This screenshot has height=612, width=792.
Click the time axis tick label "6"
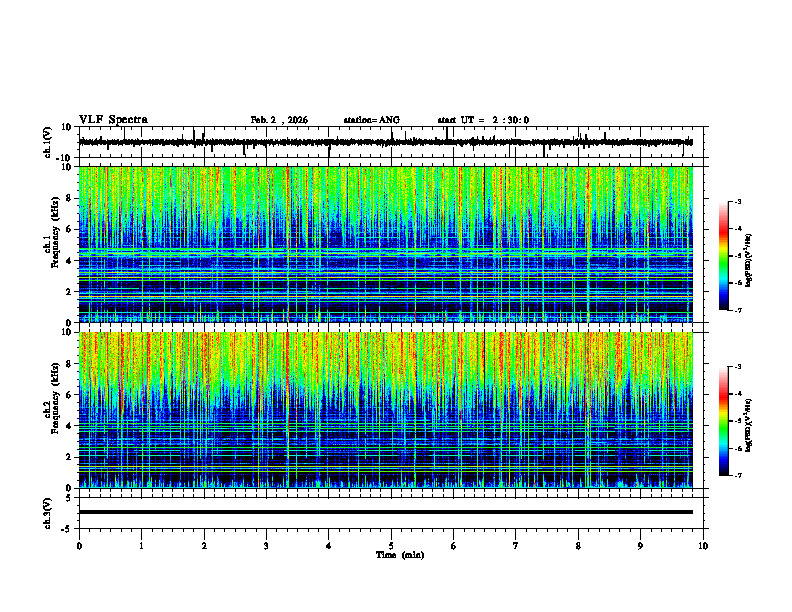click(454, 546)
